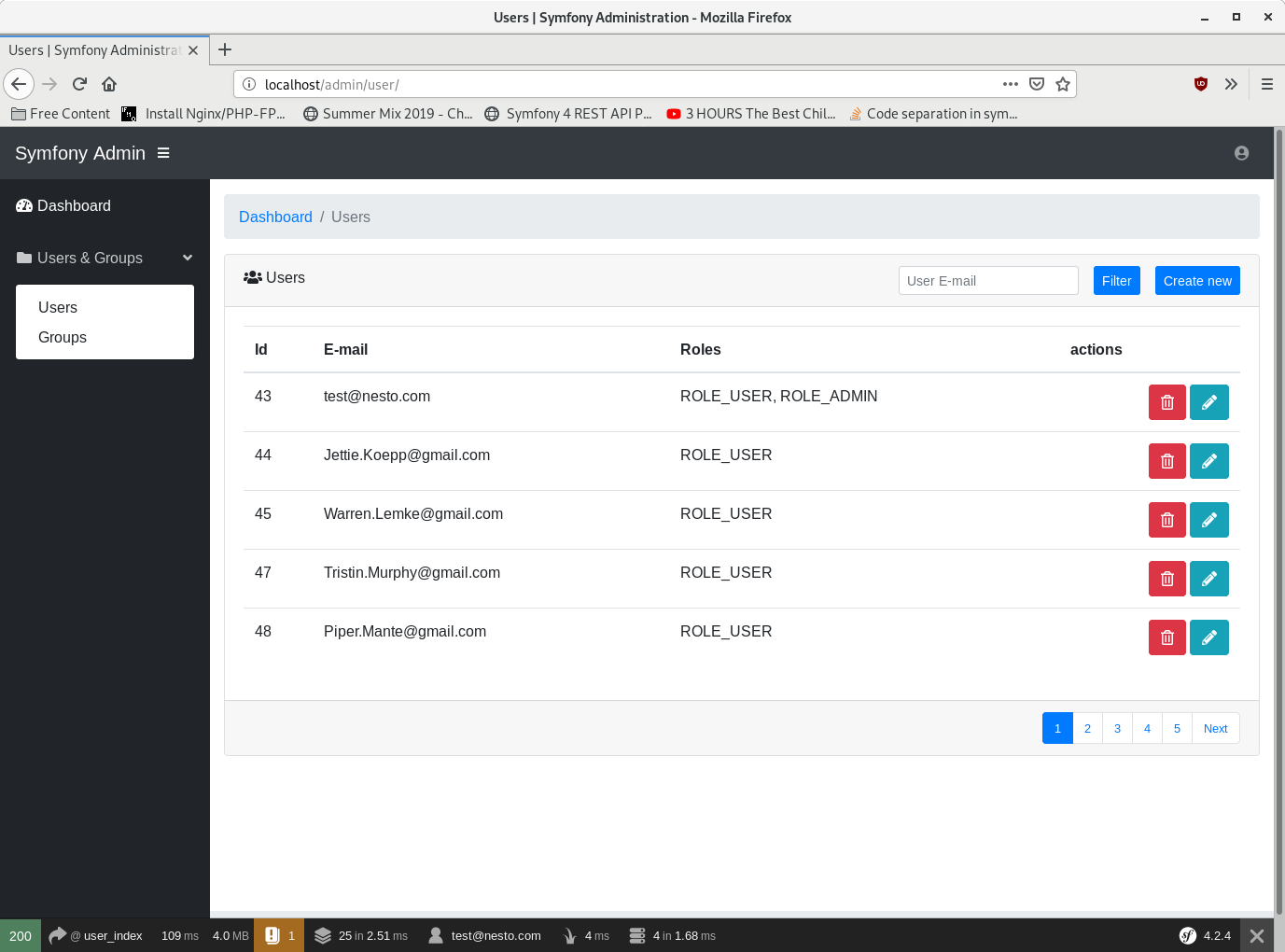Delete user Piper.Mante@gmail.com
The height and width of the screenshot is (952, 1285).
[1166, 637]
